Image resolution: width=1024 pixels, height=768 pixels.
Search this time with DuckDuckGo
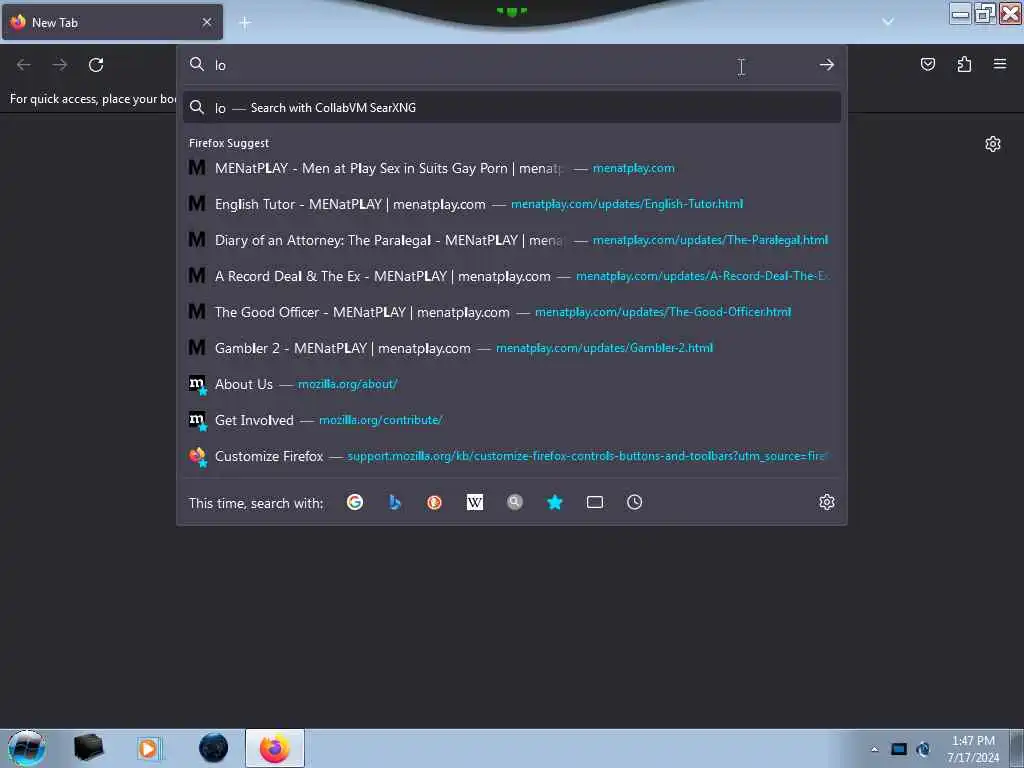434,502
